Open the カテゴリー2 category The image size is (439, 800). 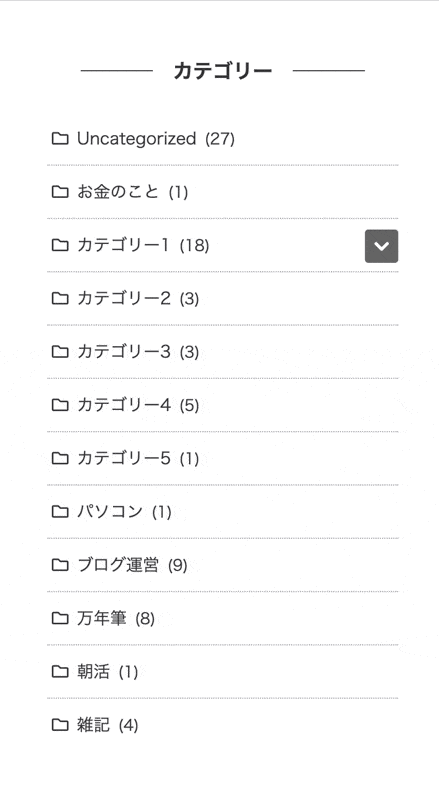138,298
